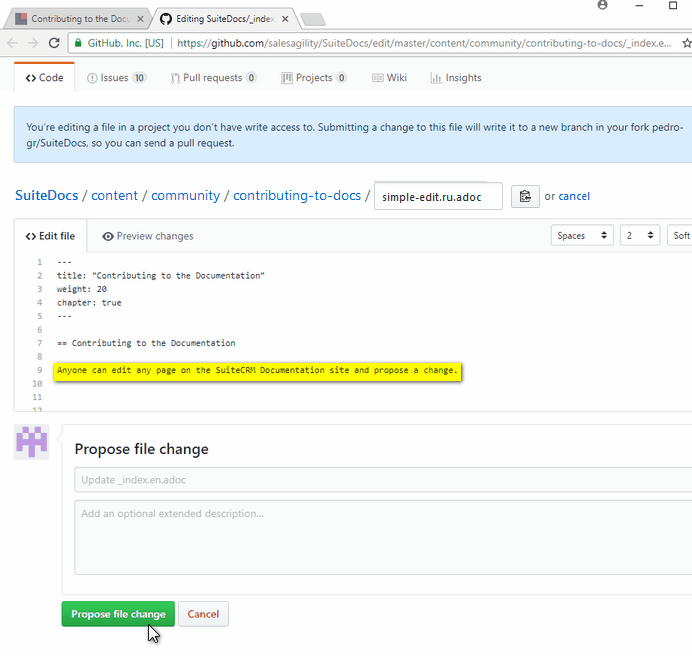Screen dimensions: 692x656
Task: Click the highlighted line 'Anyone can edit any page'
Action: tap(257, 370)
